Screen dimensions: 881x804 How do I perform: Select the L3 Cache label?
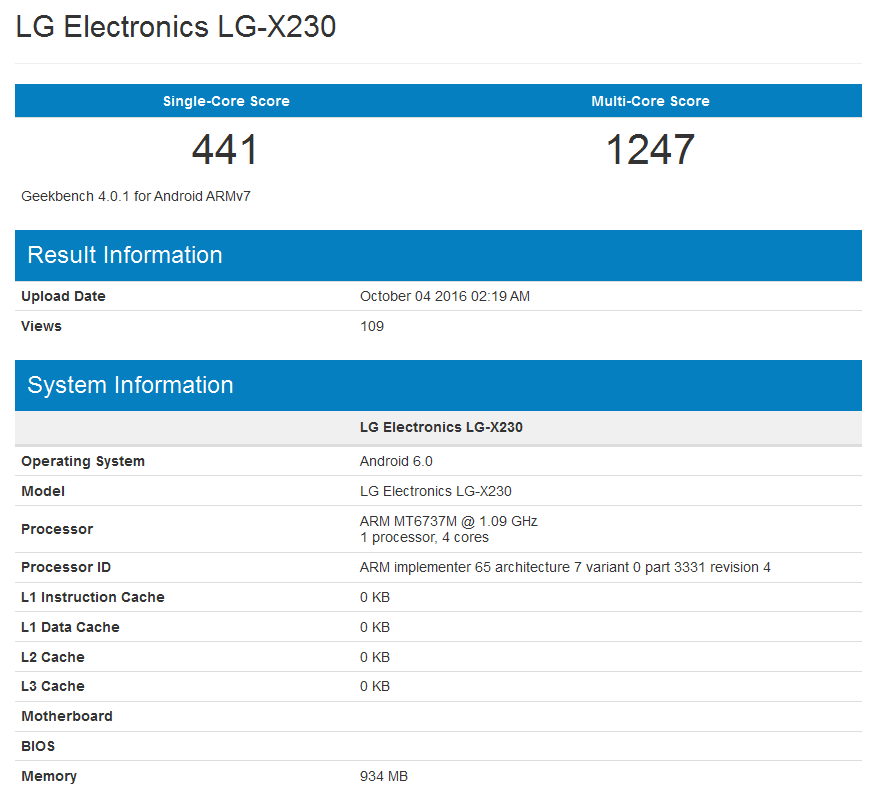pos(53,687)
